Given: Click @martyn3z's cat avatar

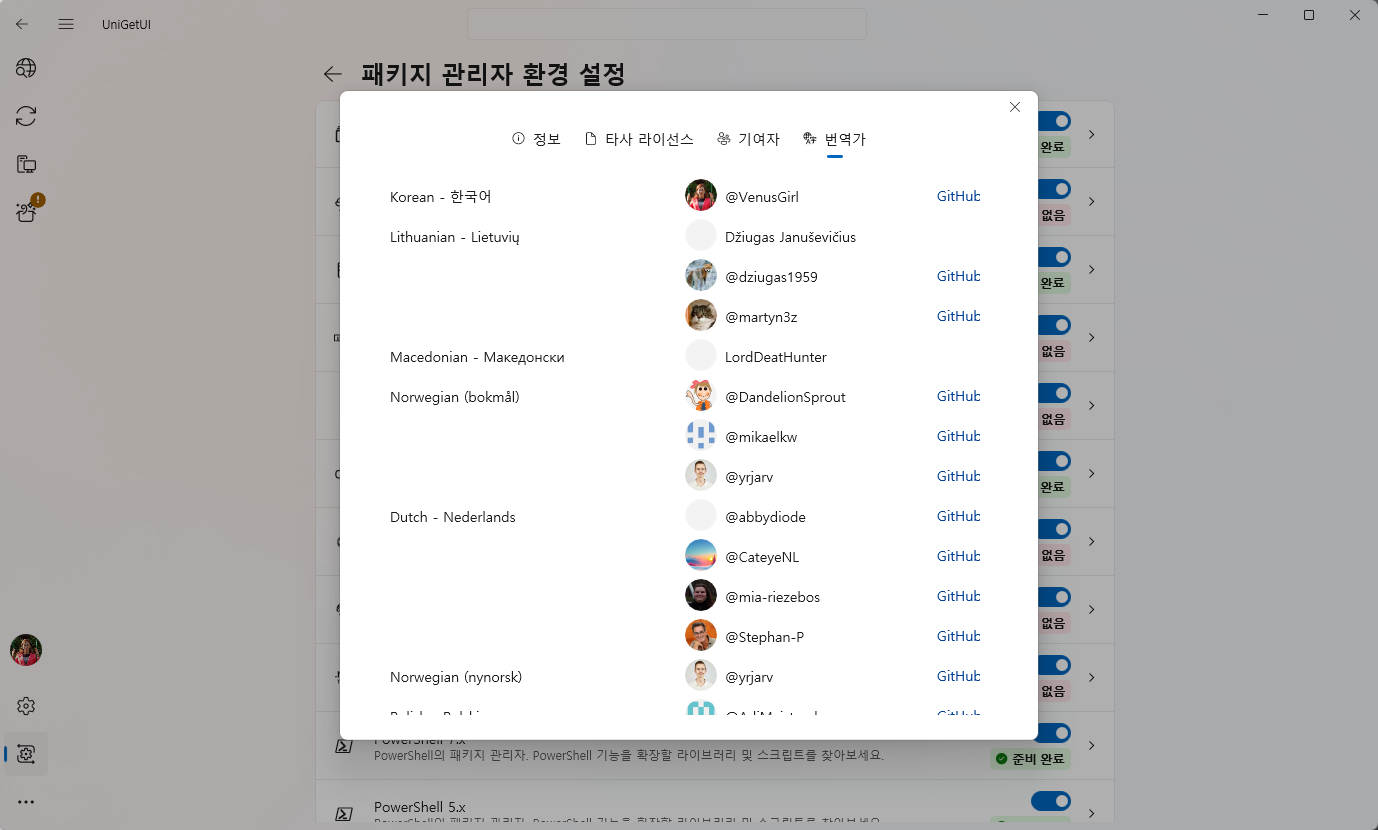Looking at the screenshot, I should tap(701, 316).
